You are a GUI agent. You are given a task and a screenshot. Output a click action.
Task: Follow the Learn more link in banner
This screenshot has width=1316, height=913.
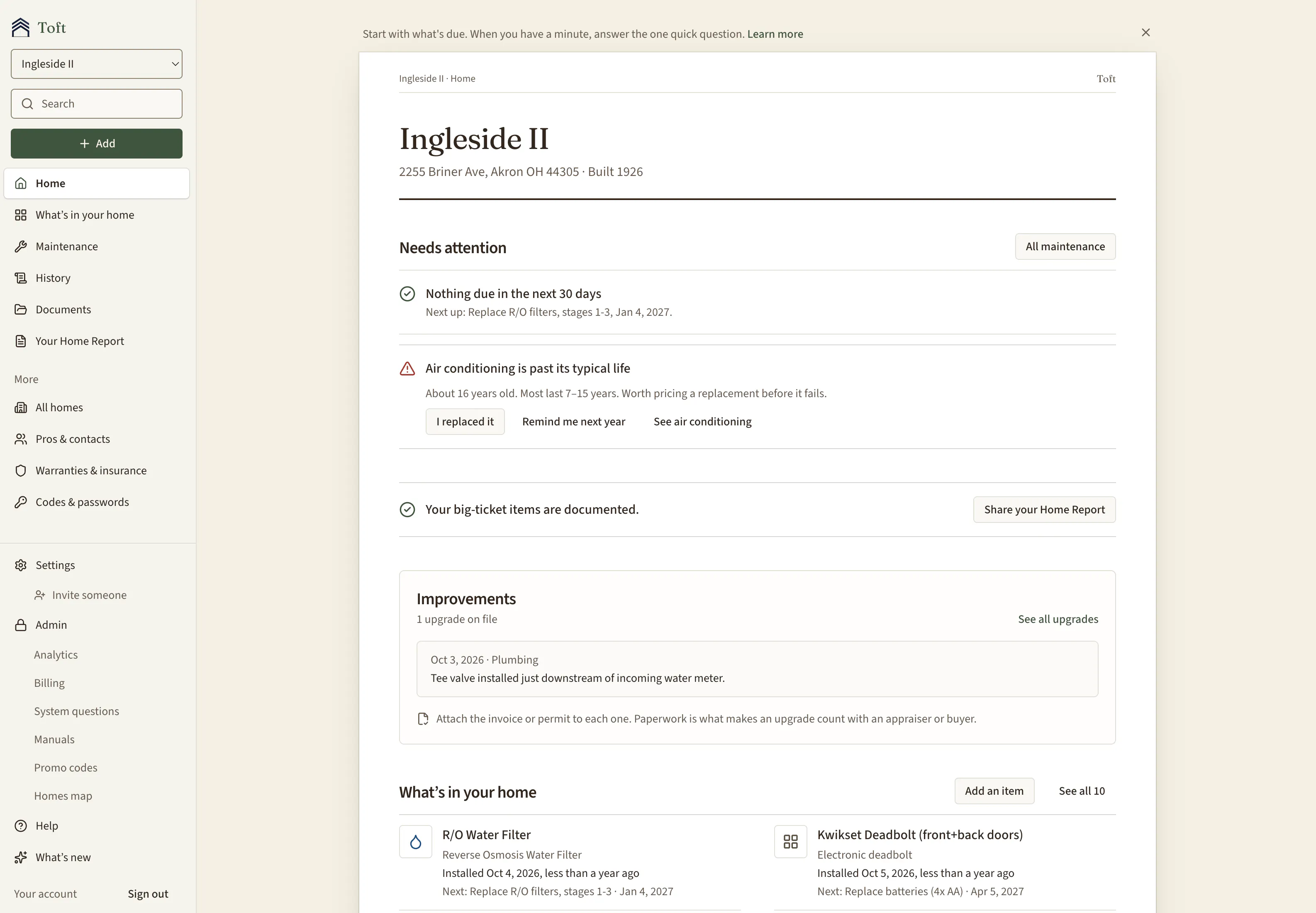(x=775, y=34)
